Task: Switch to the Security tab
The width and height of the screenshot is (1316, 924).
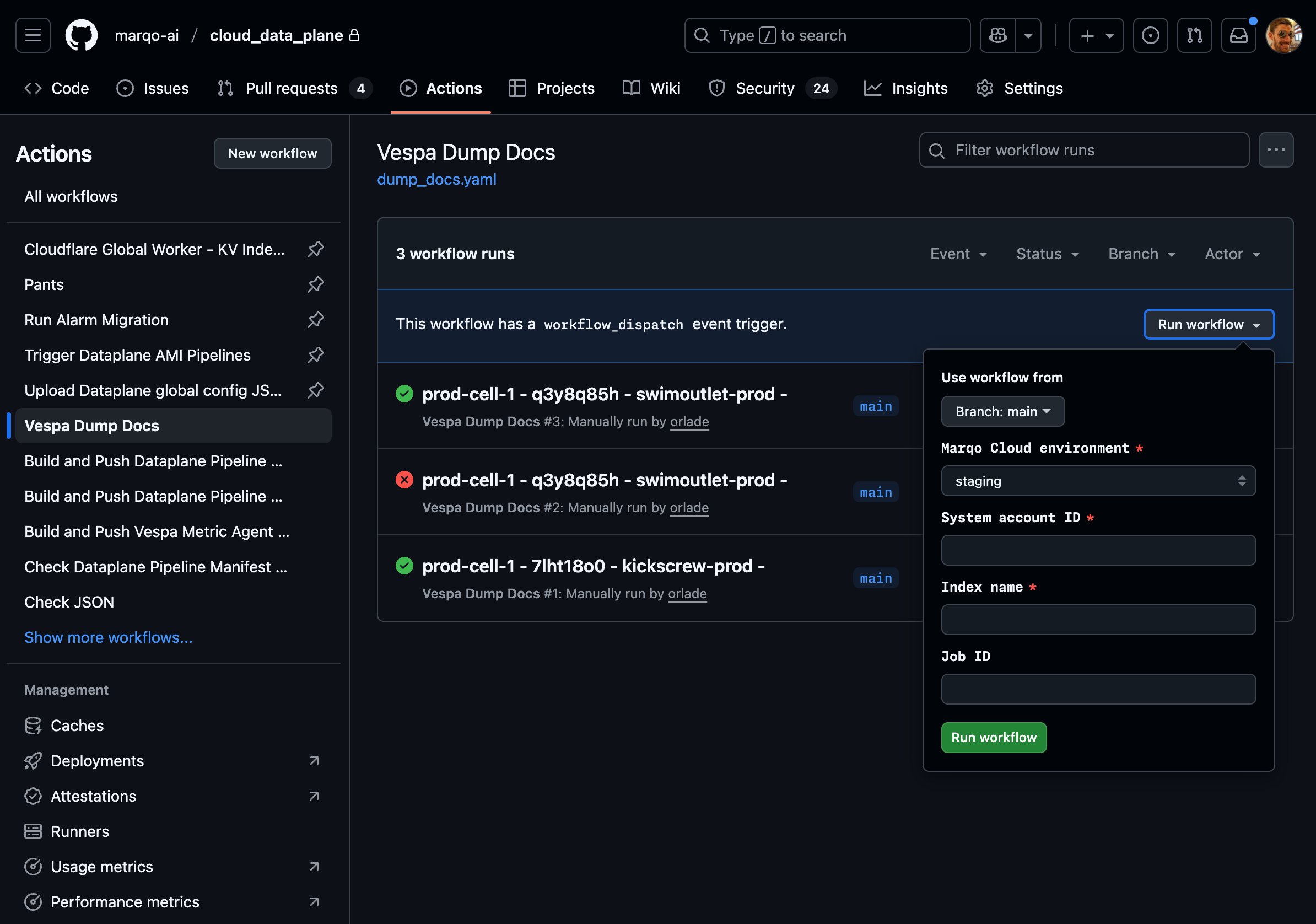Action: [x=764, y=88]
